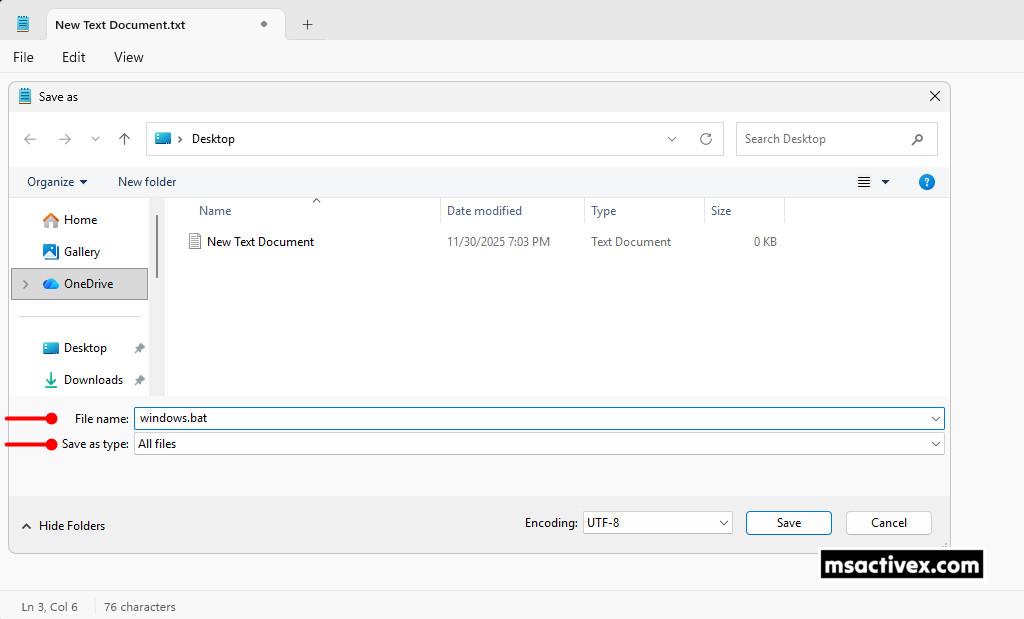Open the Downloads quick access folder
1024x619 pixels.
click(x=93, y=380)
